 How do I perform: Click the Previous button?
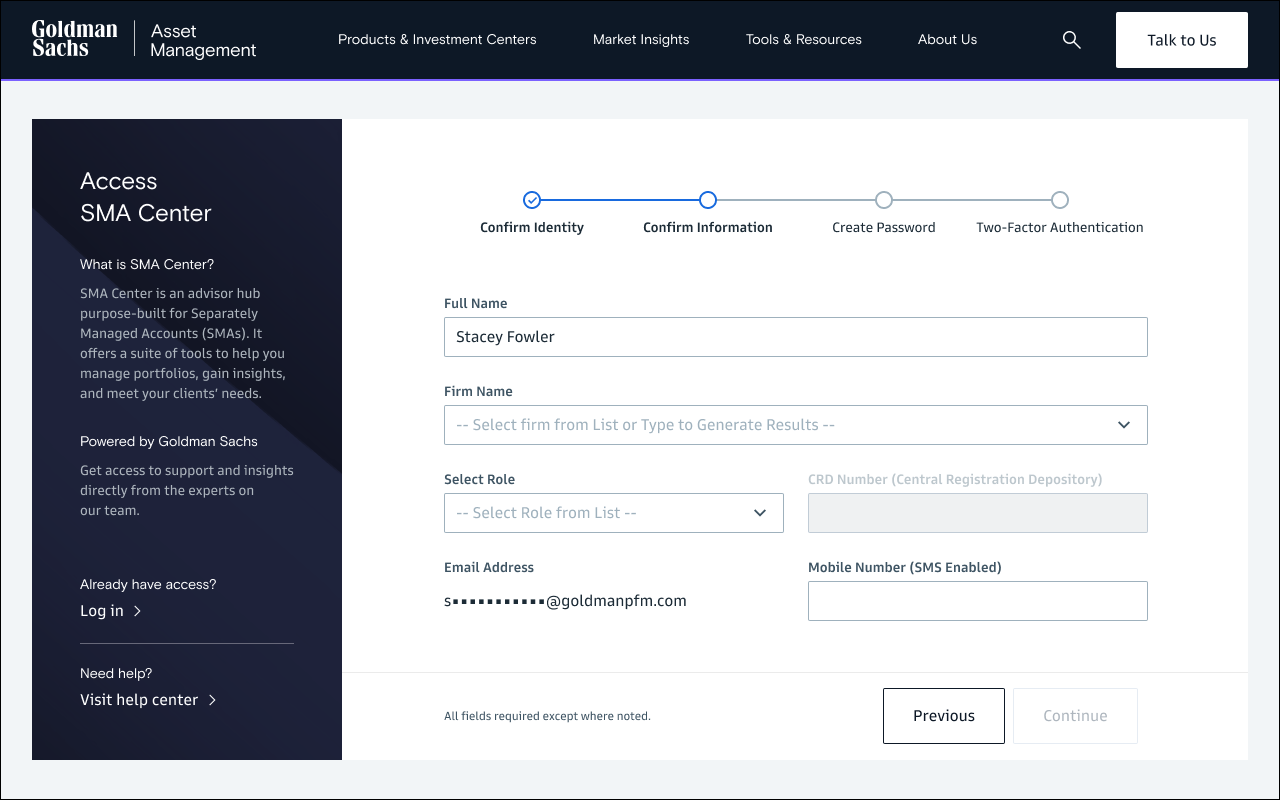coord(943,716)
